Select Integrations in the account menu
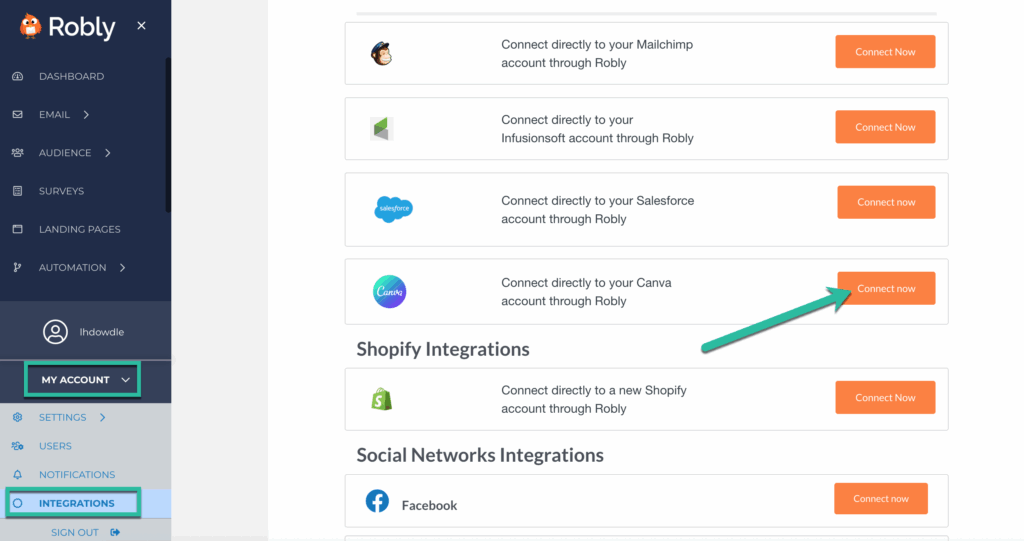The width and height of the screenshot is (1024, 541). pos(76,503)
